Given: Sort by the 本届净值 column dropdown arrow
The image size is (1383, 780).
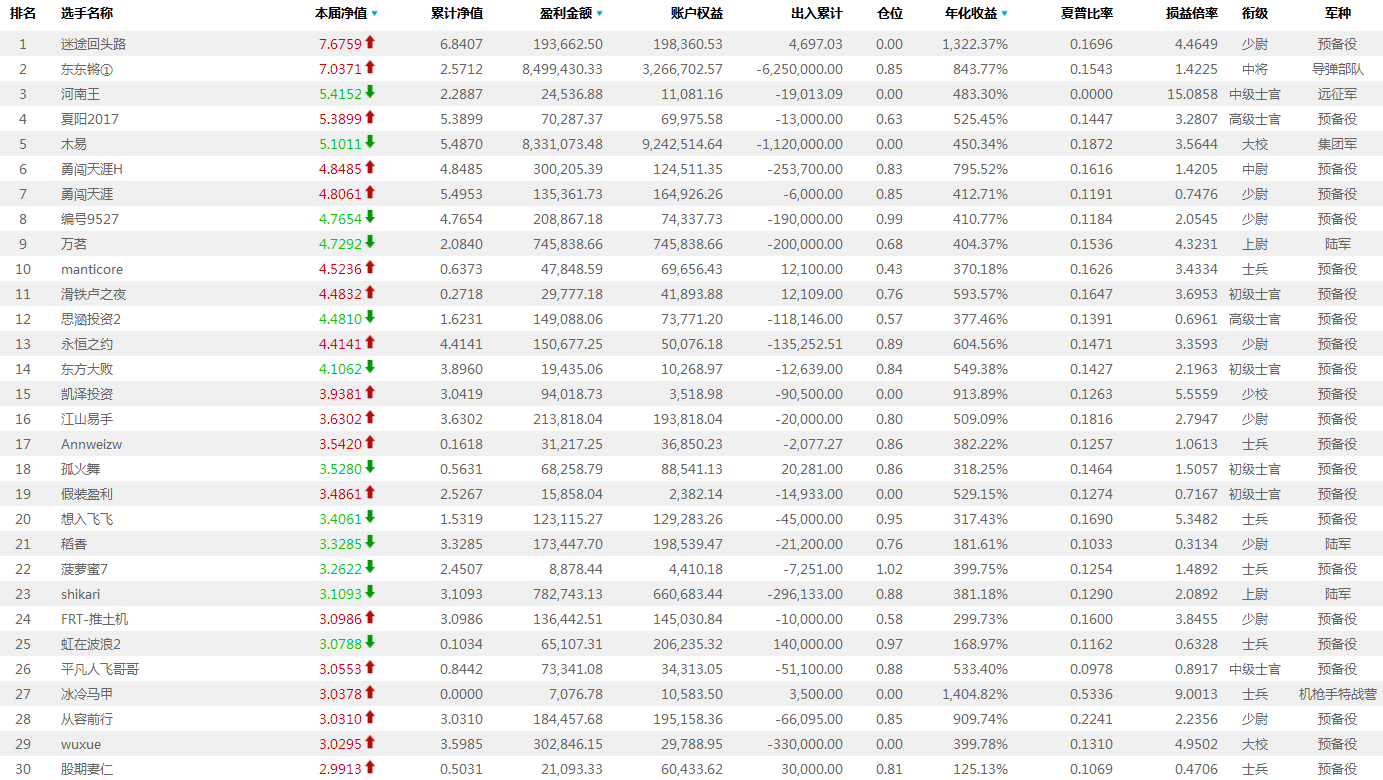Looking at the screenshot, I should point(375,14).
